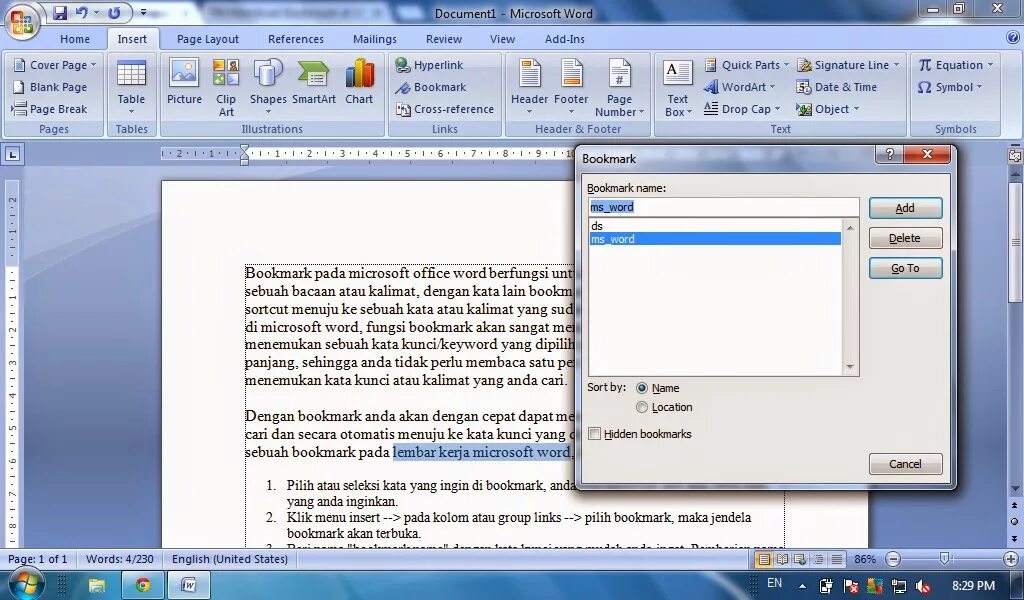This screenshot has height=600, width=1024.
Task: Click zoom level 86% button
Action: pos(865,559)
